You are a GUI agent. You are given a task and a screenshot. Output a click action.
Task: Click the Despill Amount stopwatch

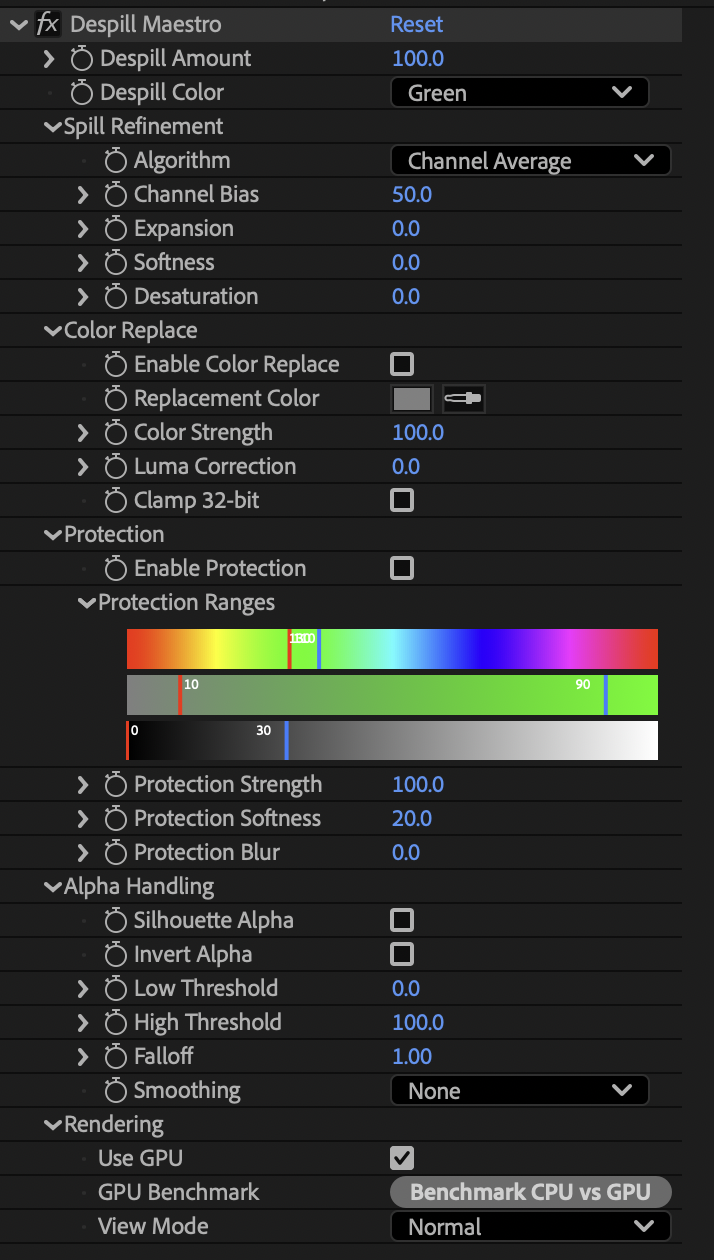click(x=81, y=59)
